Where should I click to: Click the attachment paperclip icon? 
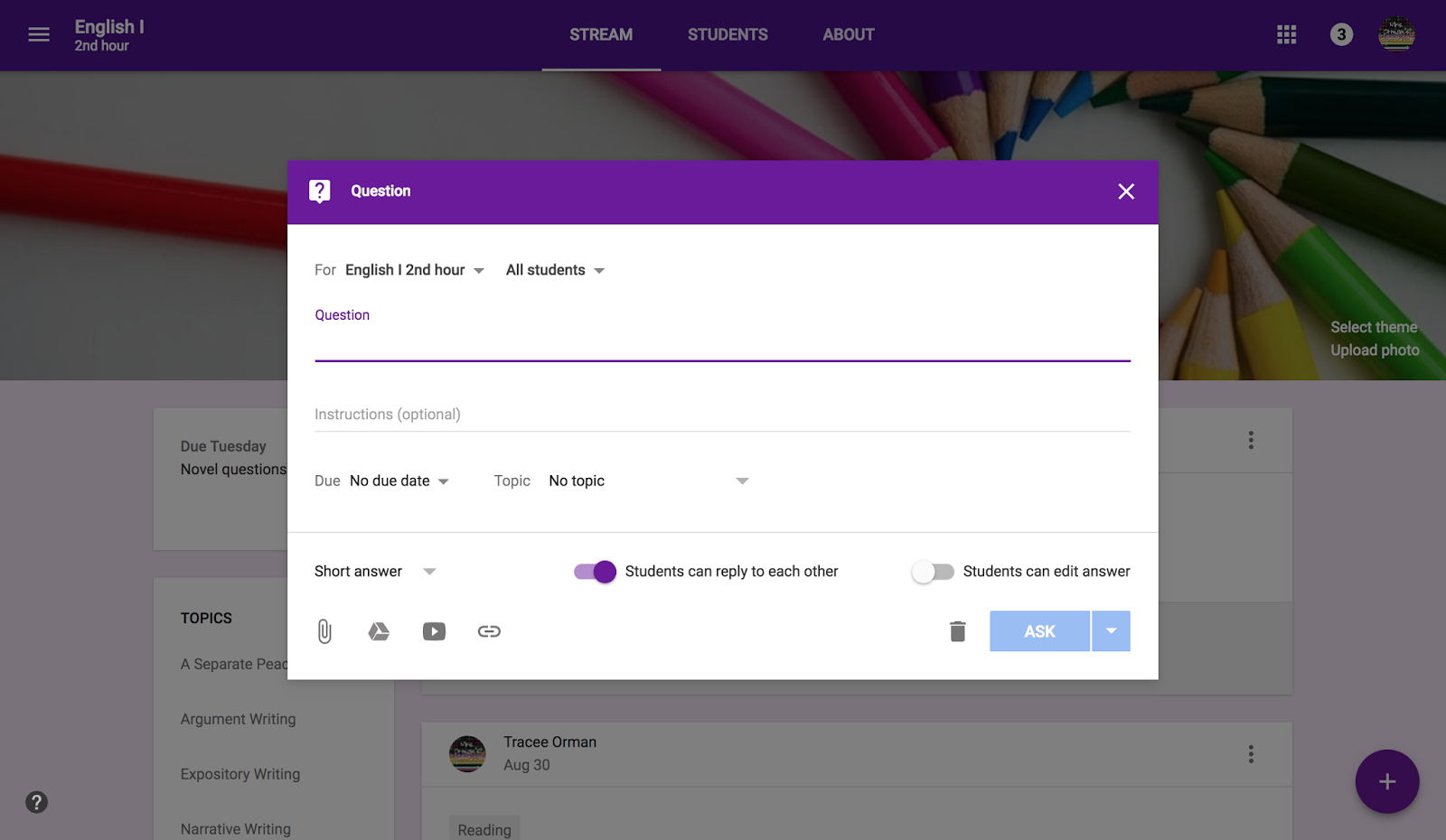pos(324,630)
